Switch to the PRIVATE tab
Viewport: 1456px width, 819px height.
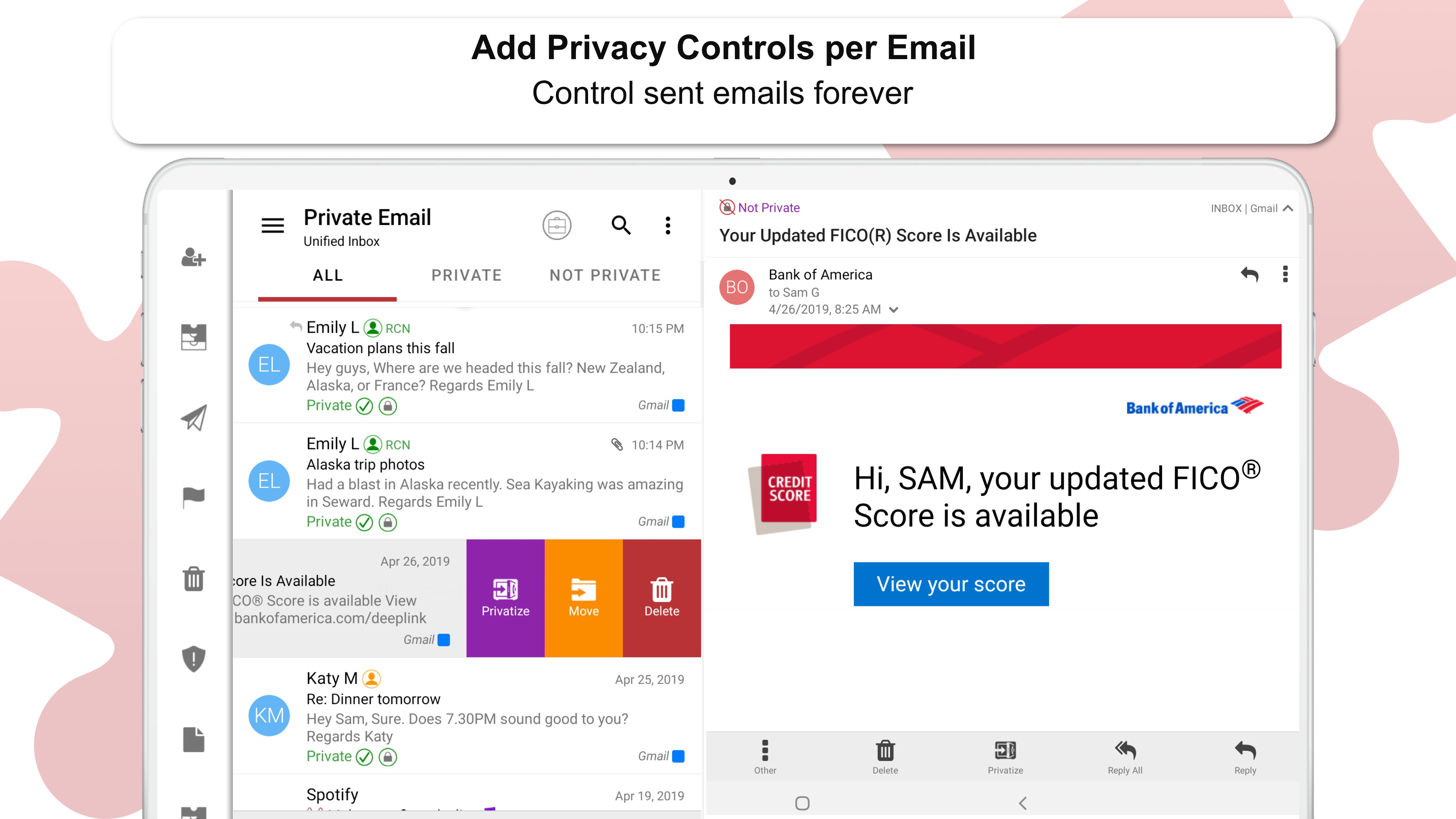click(466, 275)
